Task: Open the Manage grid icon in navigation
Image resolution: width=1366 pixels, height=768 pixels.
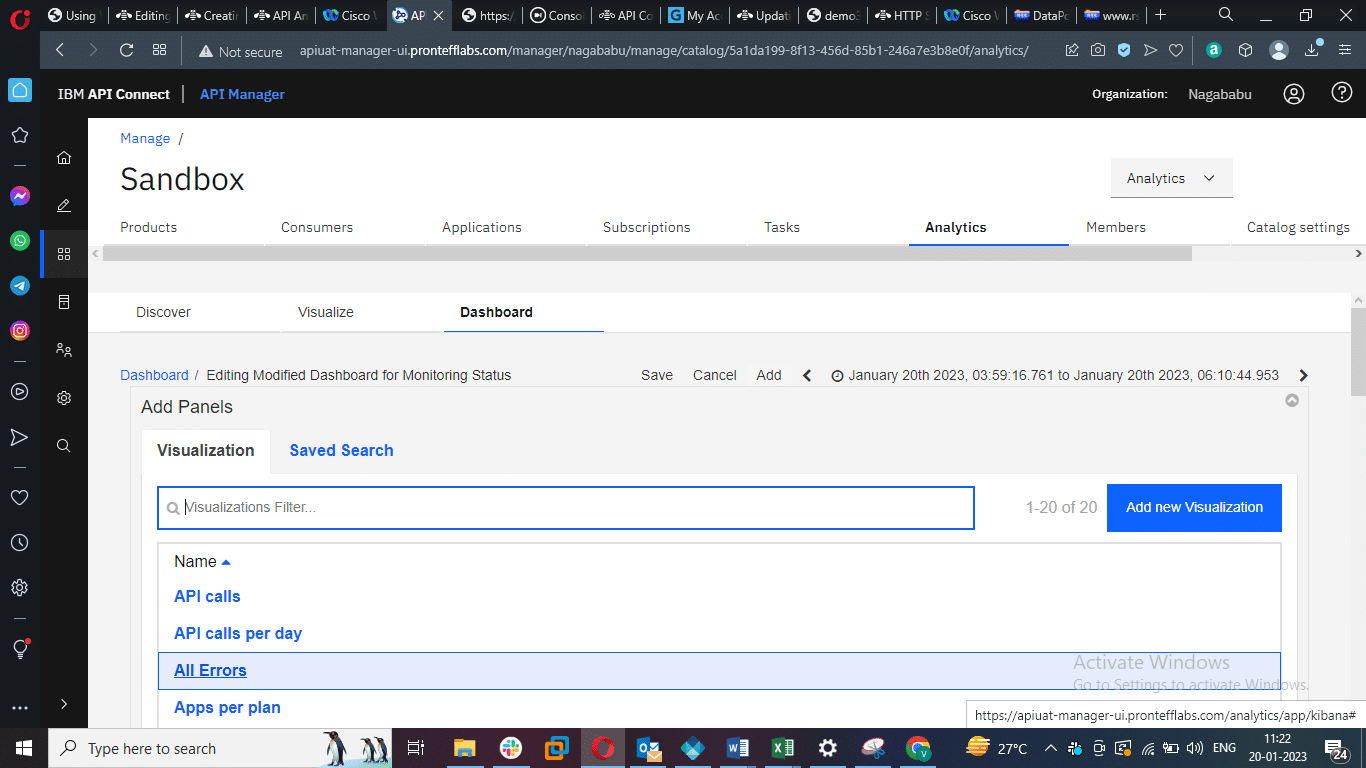Action: coord(64,254)
